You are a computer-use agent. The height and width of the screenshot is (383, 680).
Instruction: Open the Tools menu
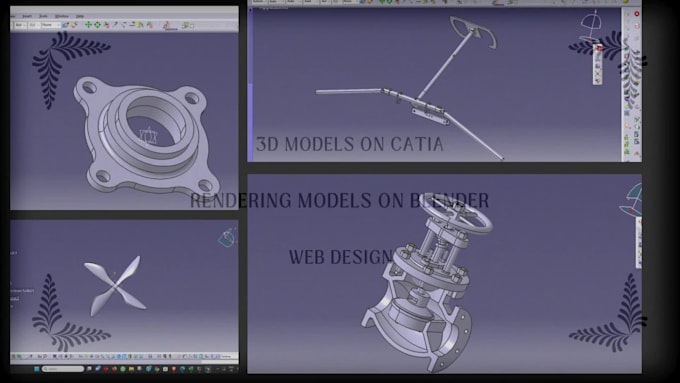click(x=43, y=16)
